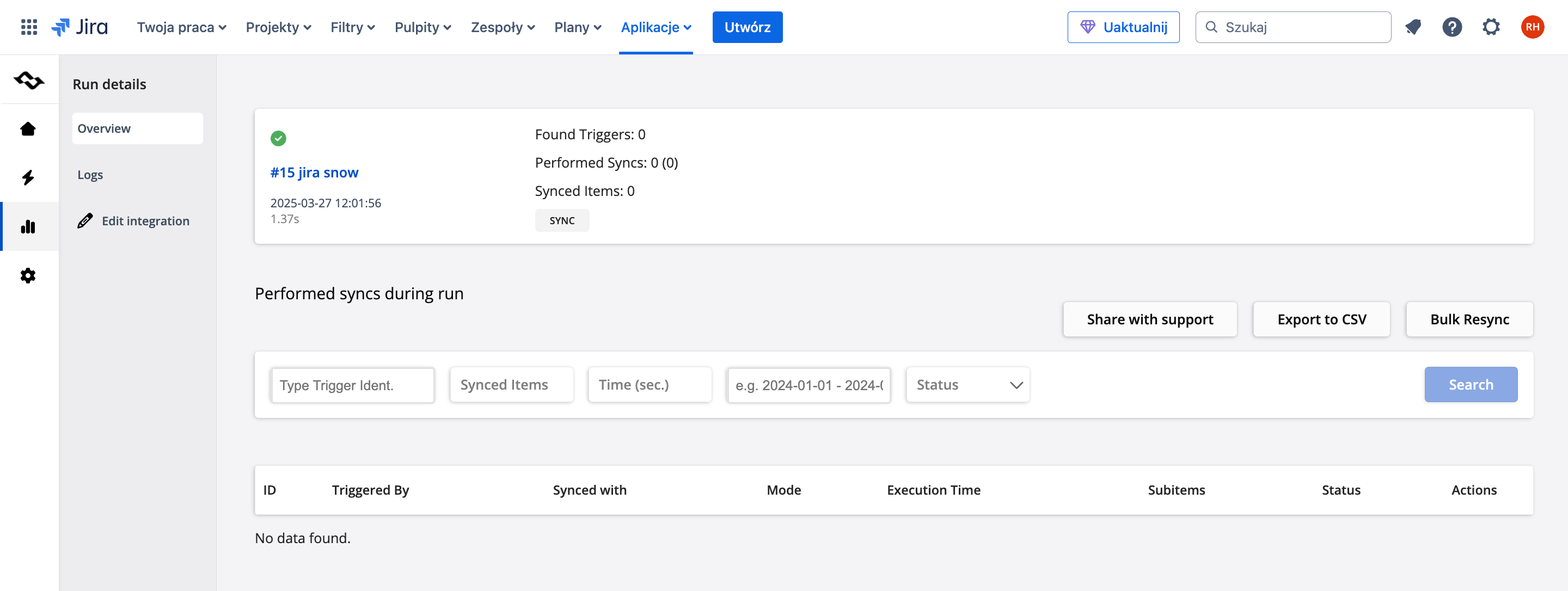Click Bulk Resync
This screenshot has height=591, width=1568.
pyautogui.click(x=1469, y=319)
